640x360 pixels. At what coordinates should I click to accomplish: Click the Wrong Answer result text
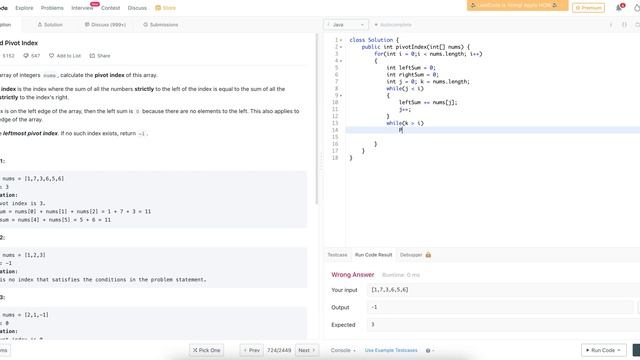[x=353, y=275]
